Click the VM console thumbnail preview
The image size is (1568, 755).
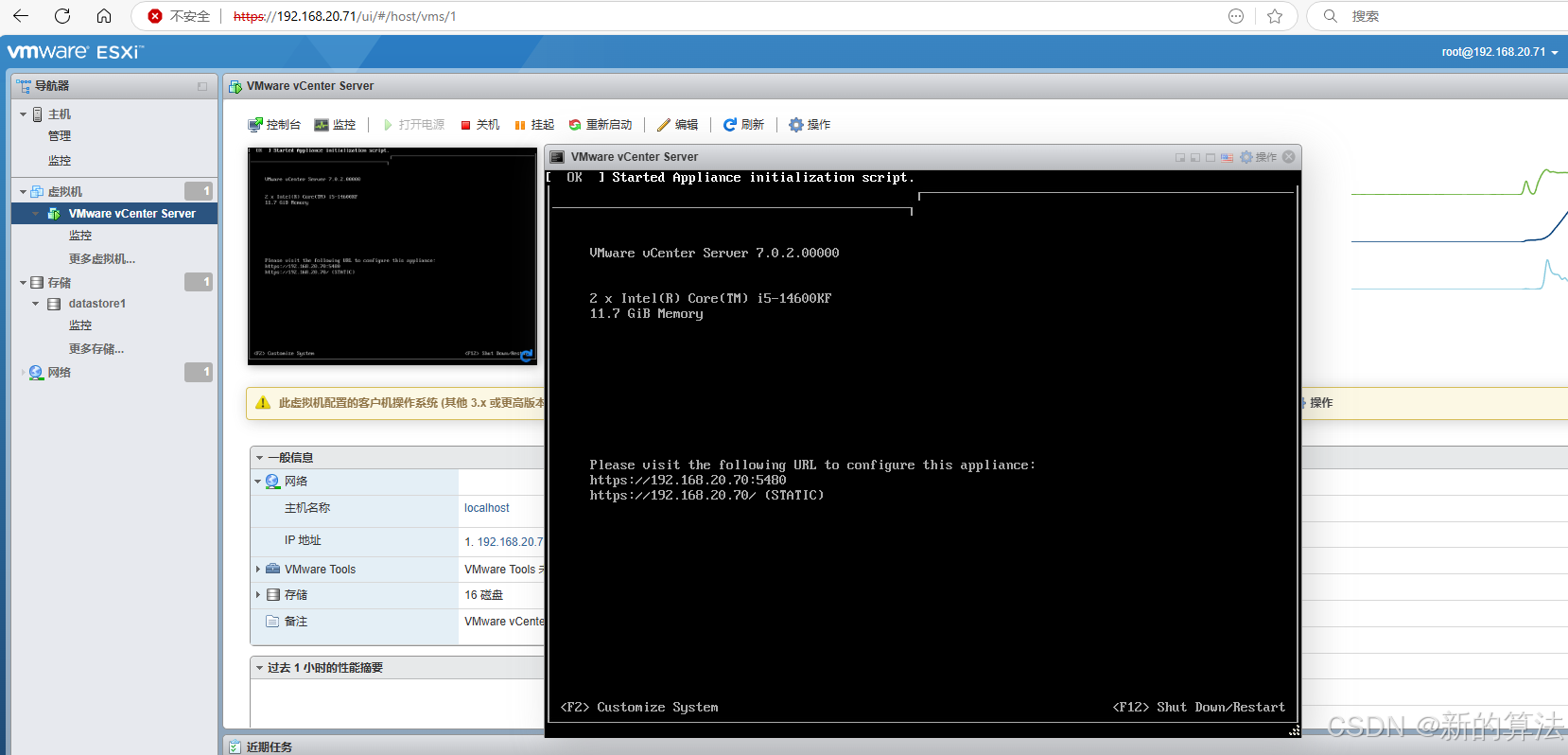(392, 255)
